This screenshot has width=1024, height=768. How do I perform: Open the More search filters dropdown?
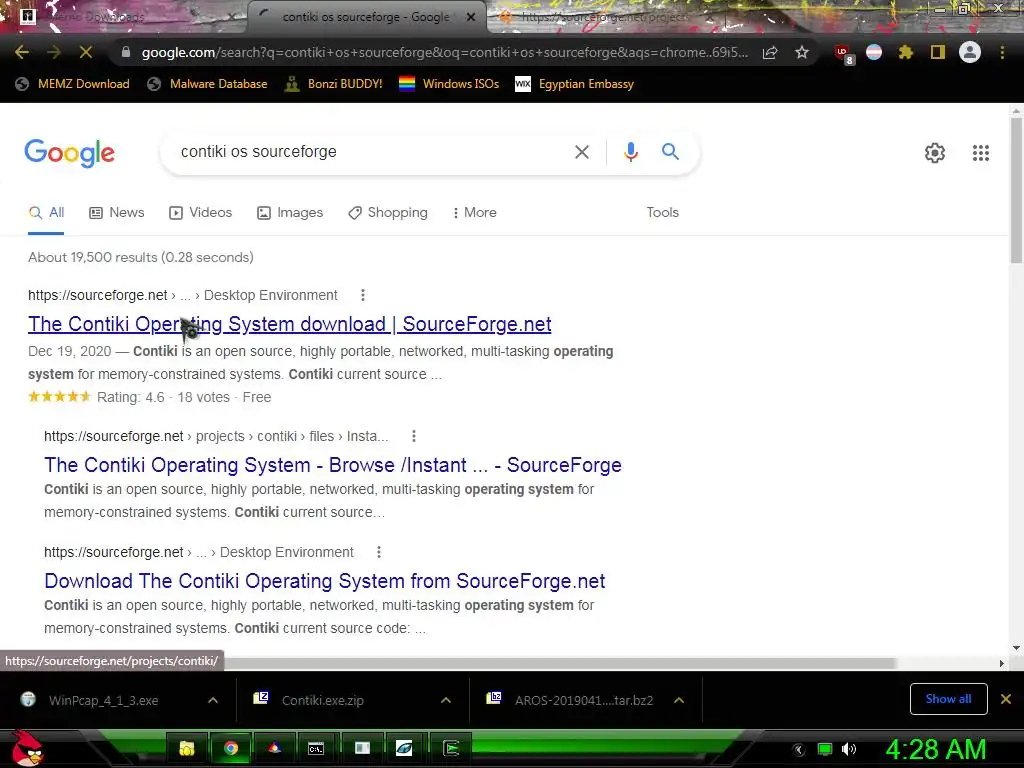click(x=474, y=213)
